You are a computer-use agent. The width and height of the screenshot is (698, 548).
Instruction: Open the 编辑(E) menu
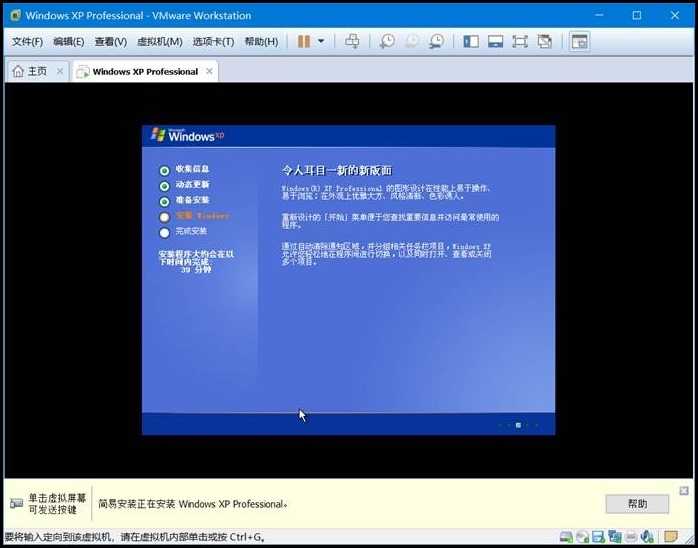(x=69, y=42)
